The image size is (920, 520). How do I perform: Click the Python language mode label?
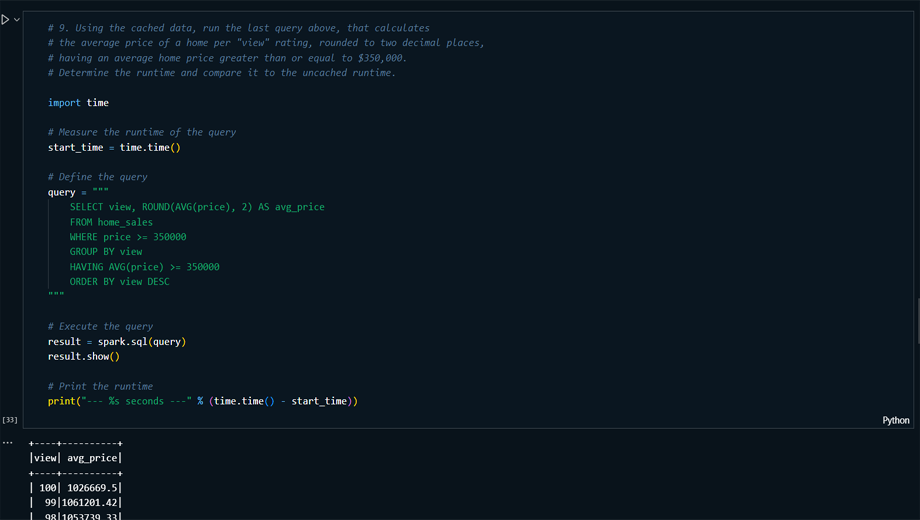click(895, 420)
